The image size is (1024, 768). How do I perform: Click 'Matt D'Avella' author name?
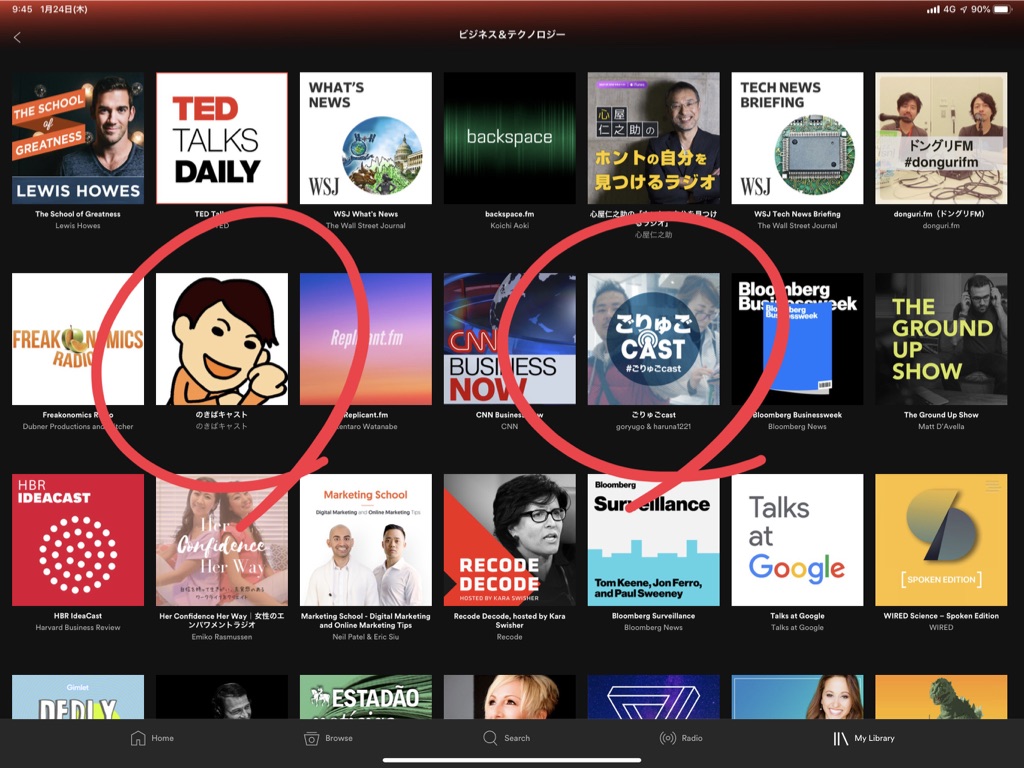point(941,426)
